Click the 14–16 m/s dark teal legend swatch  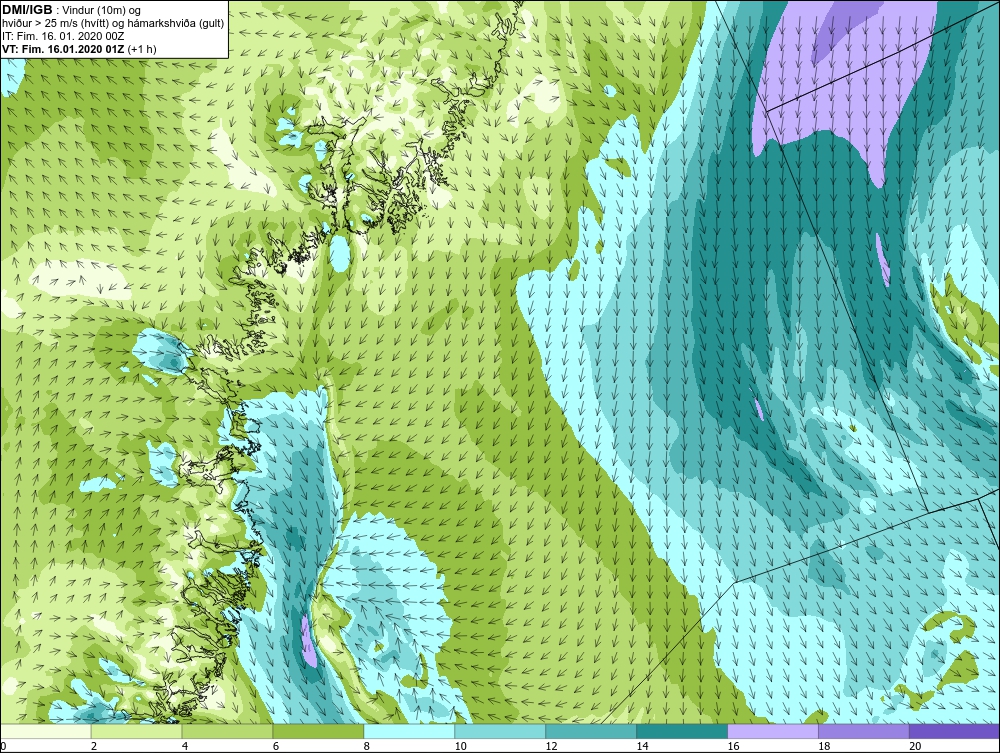682,731
